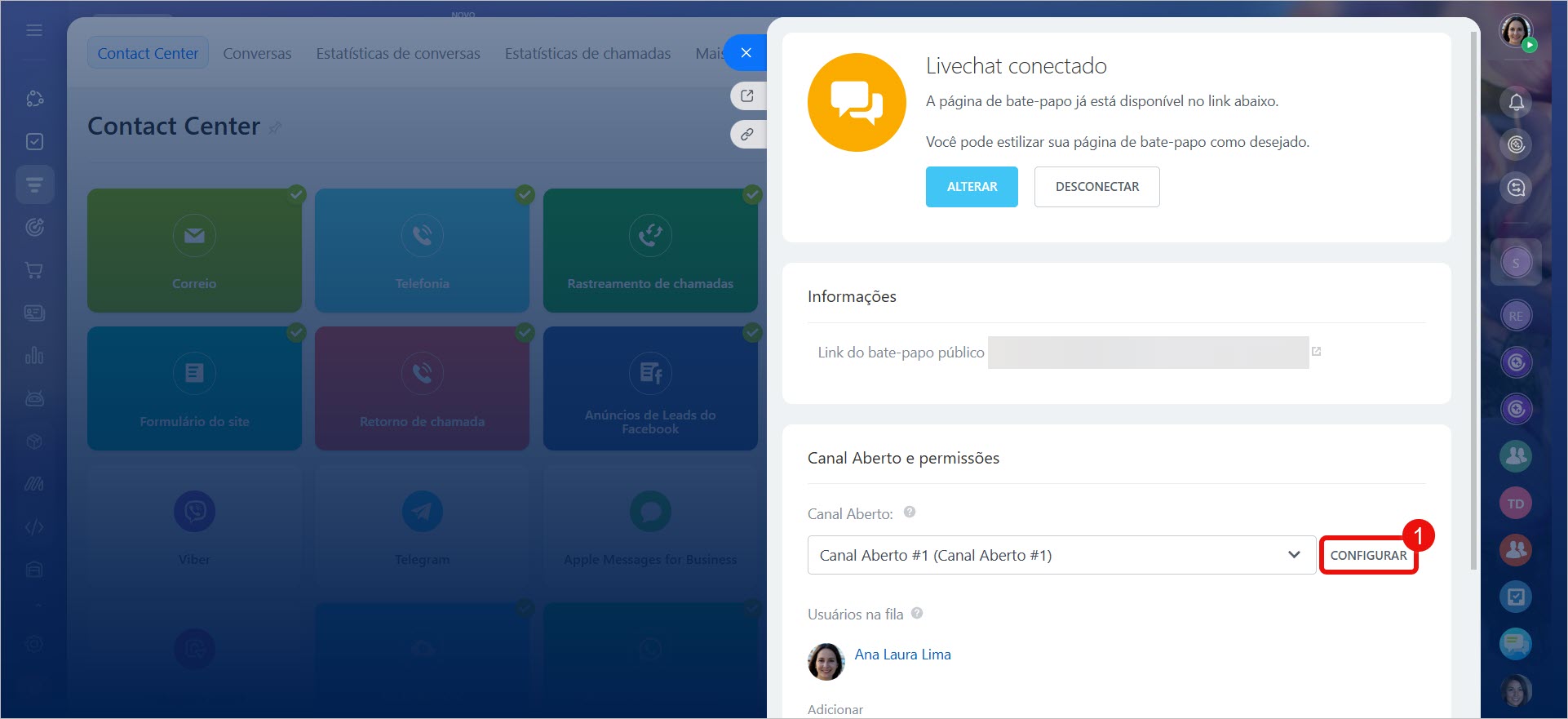Expand the left hamburger menu
Screen dimensions: 1568x719
34,30
